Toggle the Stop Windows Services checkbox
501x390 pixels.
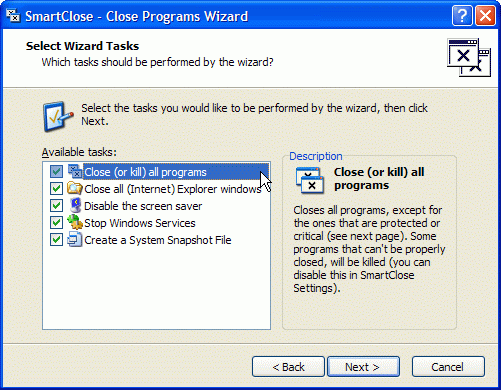[56, 223]
